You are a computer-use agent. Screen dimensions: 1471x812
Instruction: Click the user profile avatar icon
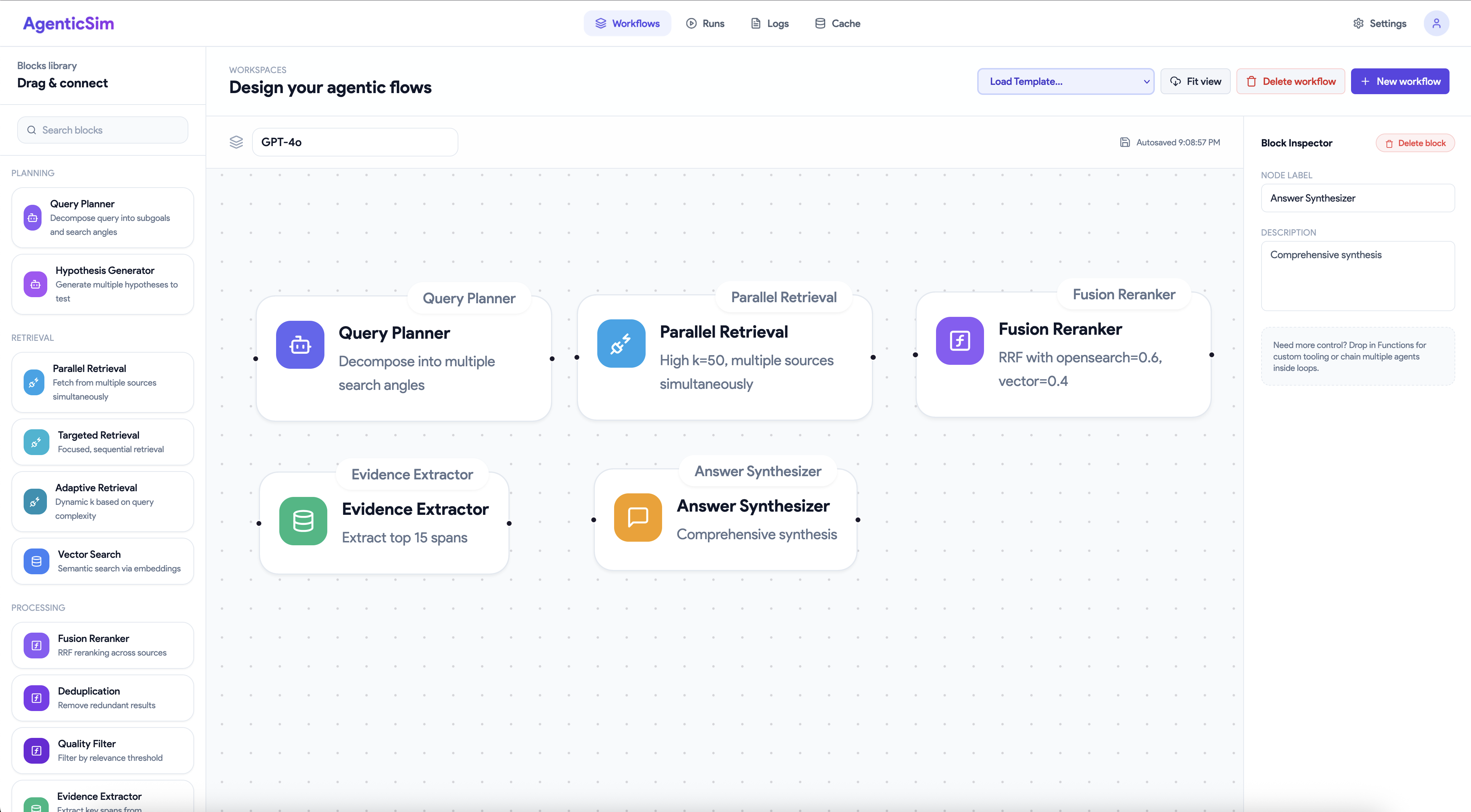point(1436,23)
